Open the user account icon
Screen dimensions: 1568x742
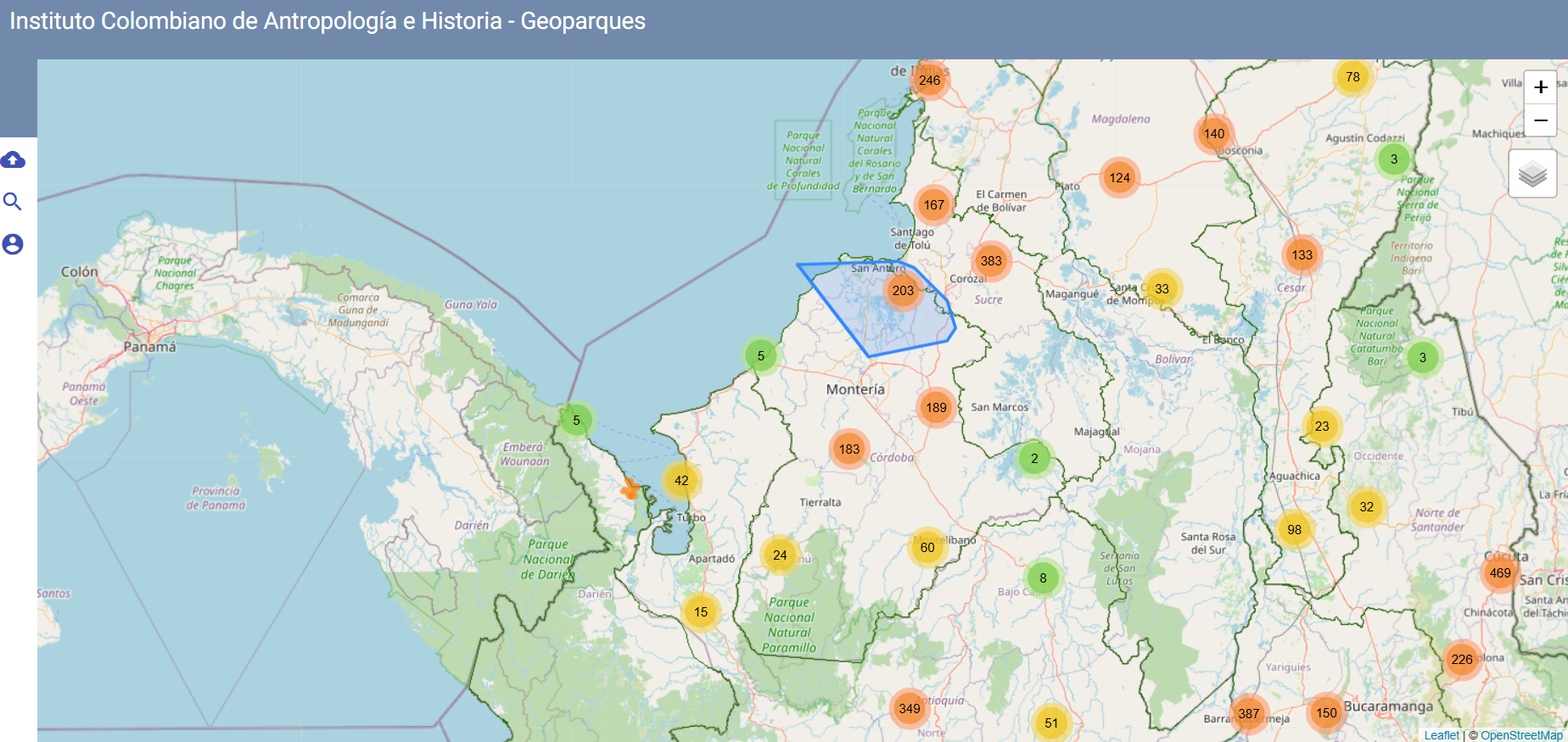13,244
